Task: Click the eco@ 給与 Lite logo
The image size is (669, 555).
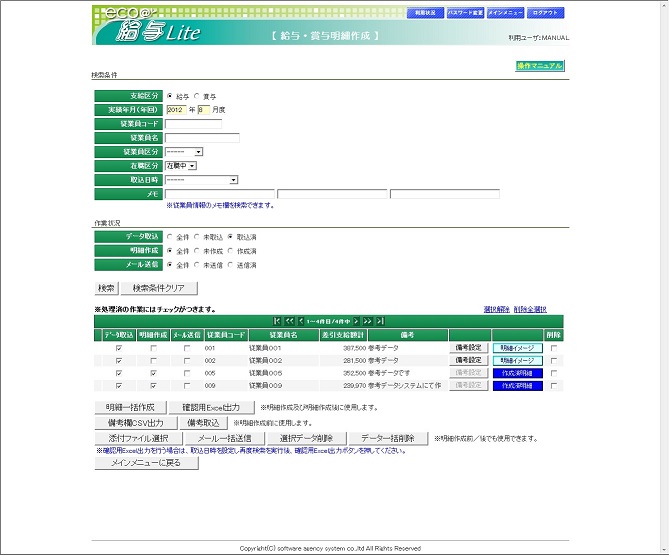Action: (x=154, y=26)
